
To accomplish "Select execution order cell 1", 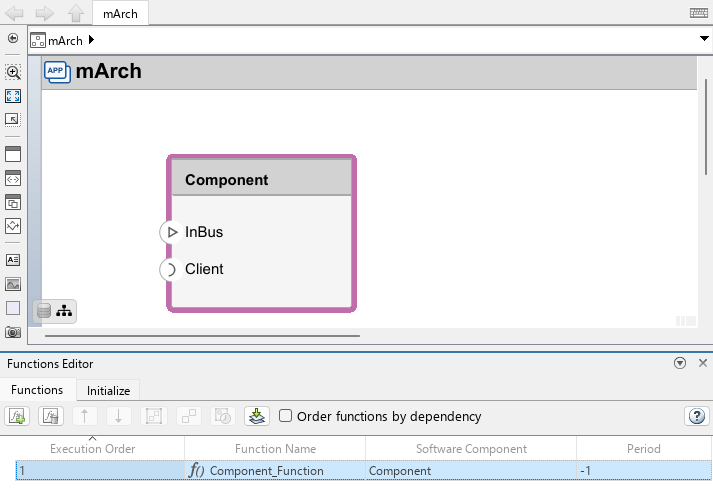I will pyautogui.click(x=100, y=471).
